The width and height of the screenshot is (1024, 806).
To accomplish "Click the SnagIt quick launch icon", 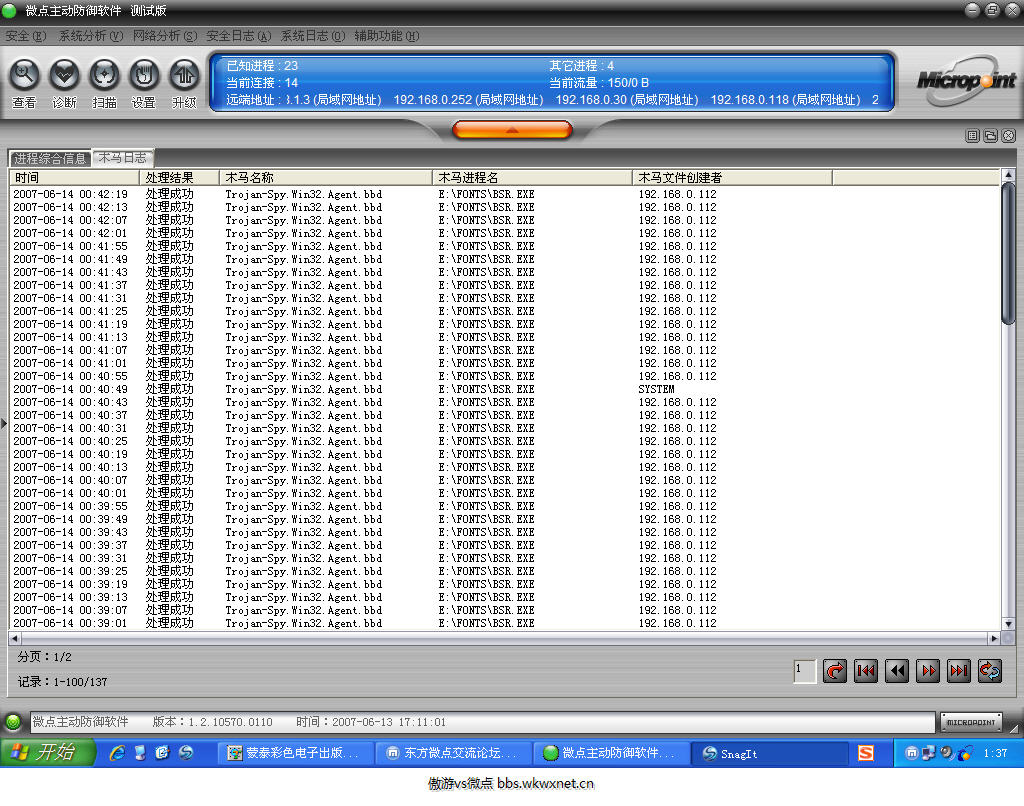I will click(x=186, y=753).
